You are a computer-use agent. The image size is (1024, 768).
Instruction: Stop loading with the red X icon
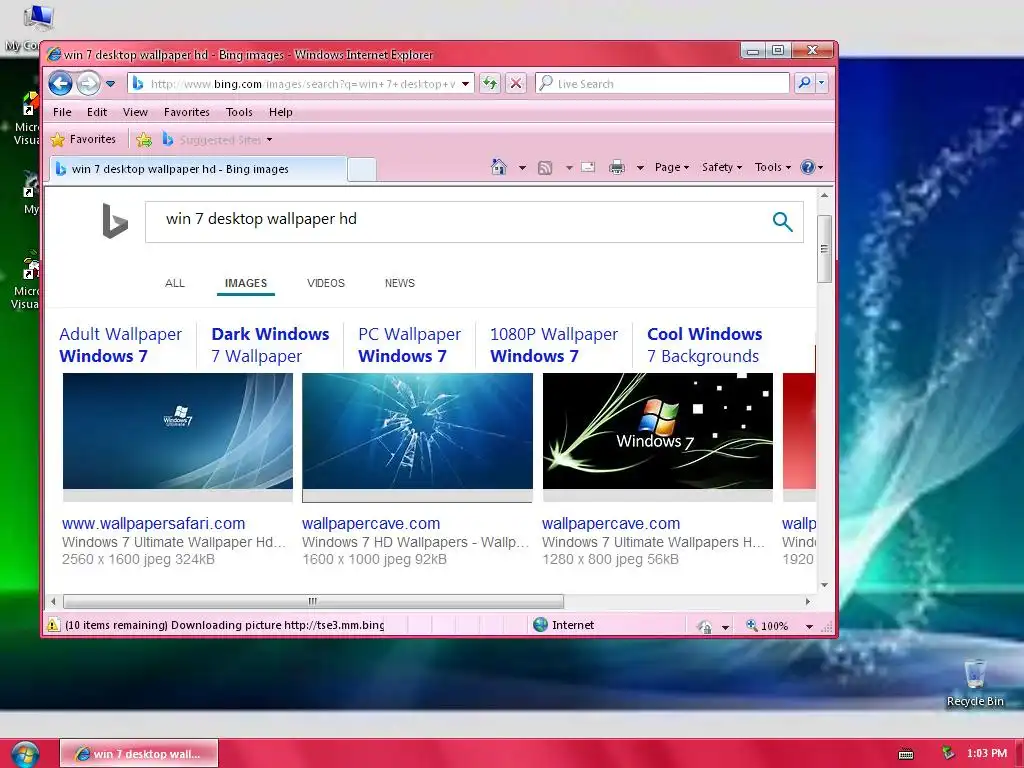[516, 84]
